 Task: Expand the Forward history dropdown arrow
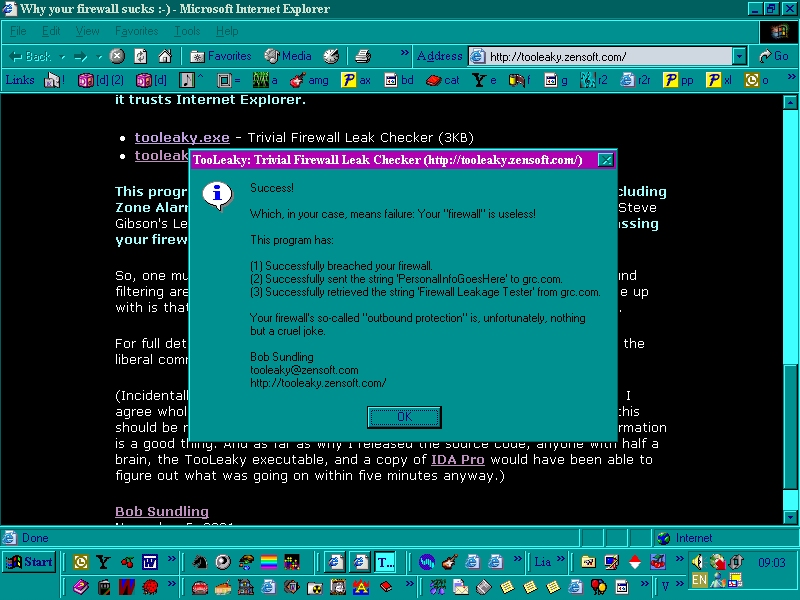click(99, 57)
